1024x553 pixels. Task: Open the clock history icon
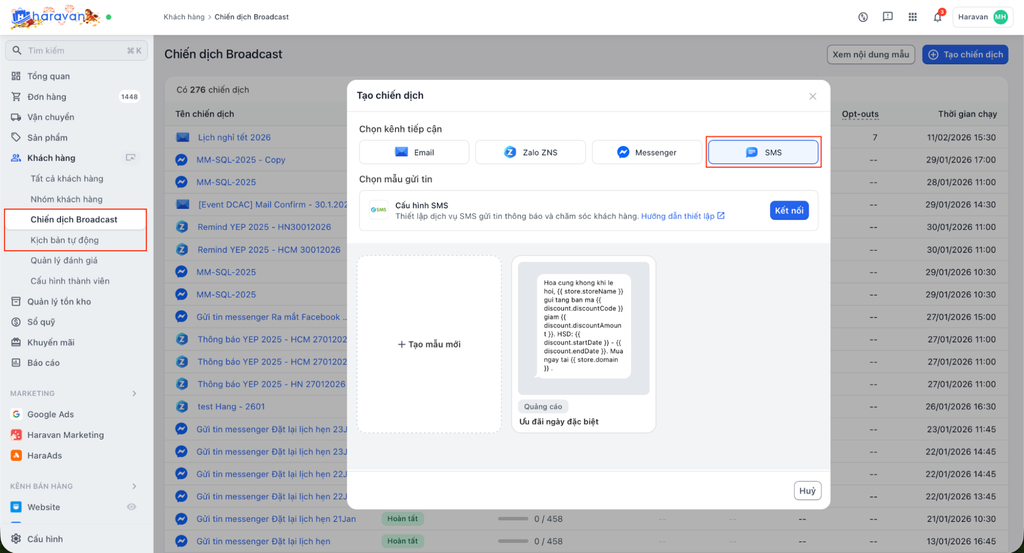[863, 17]
